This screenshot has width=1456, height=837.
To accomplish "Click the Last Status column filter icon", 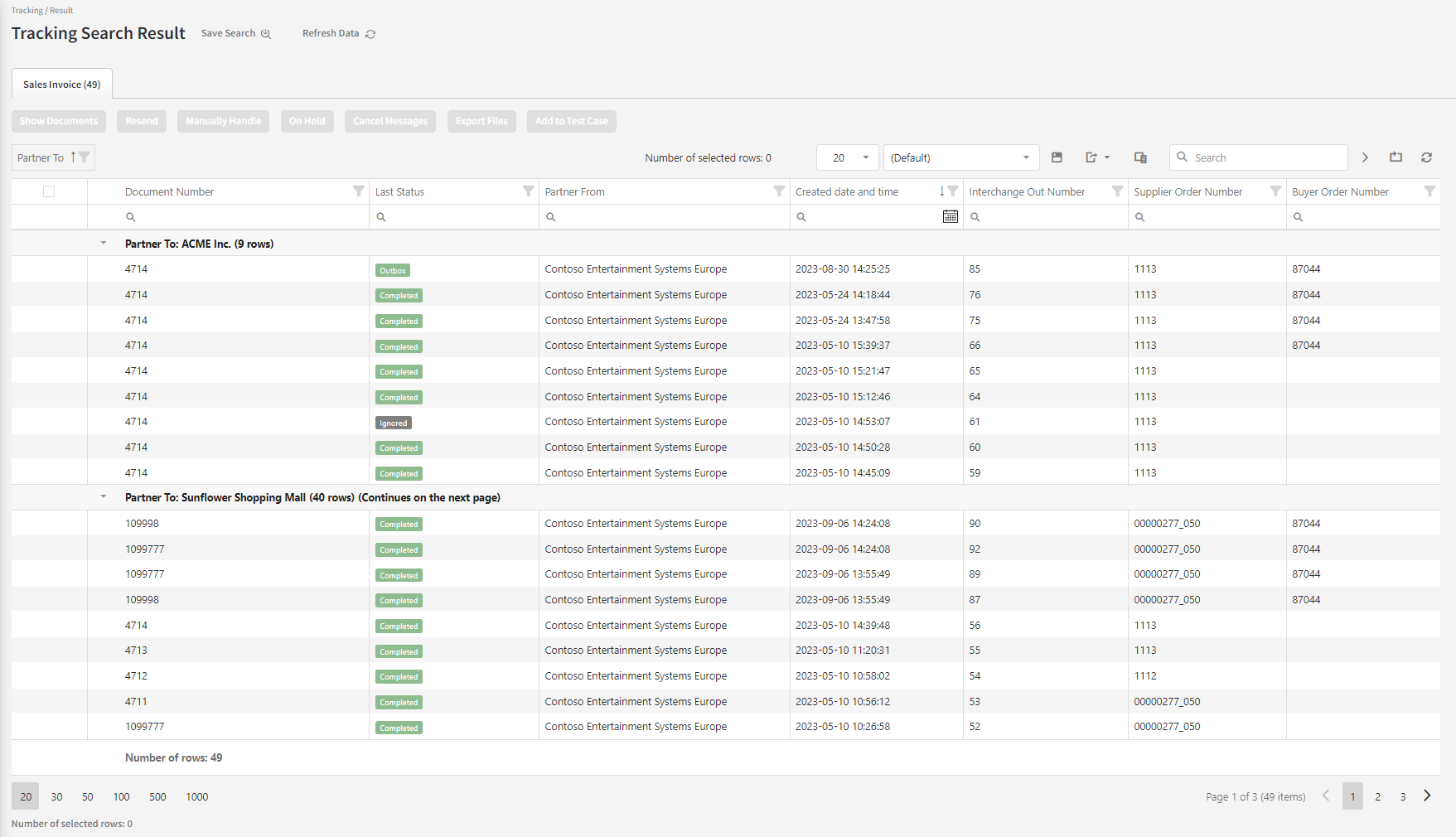I will pyautogui.click(x=528, y=191).
